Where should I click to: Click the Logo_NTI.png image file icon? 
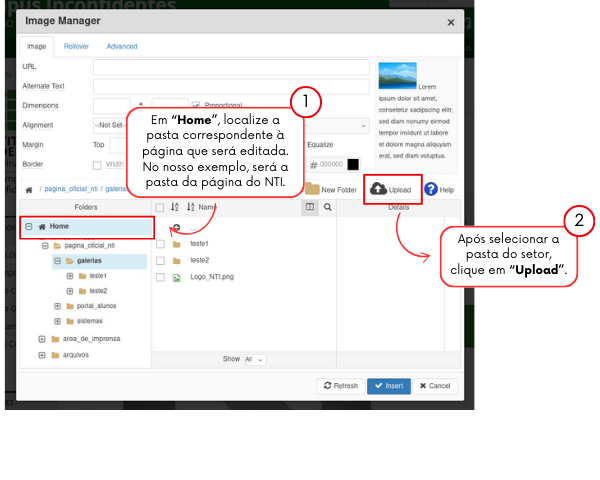pyautogui.click(x=176, y=277)
